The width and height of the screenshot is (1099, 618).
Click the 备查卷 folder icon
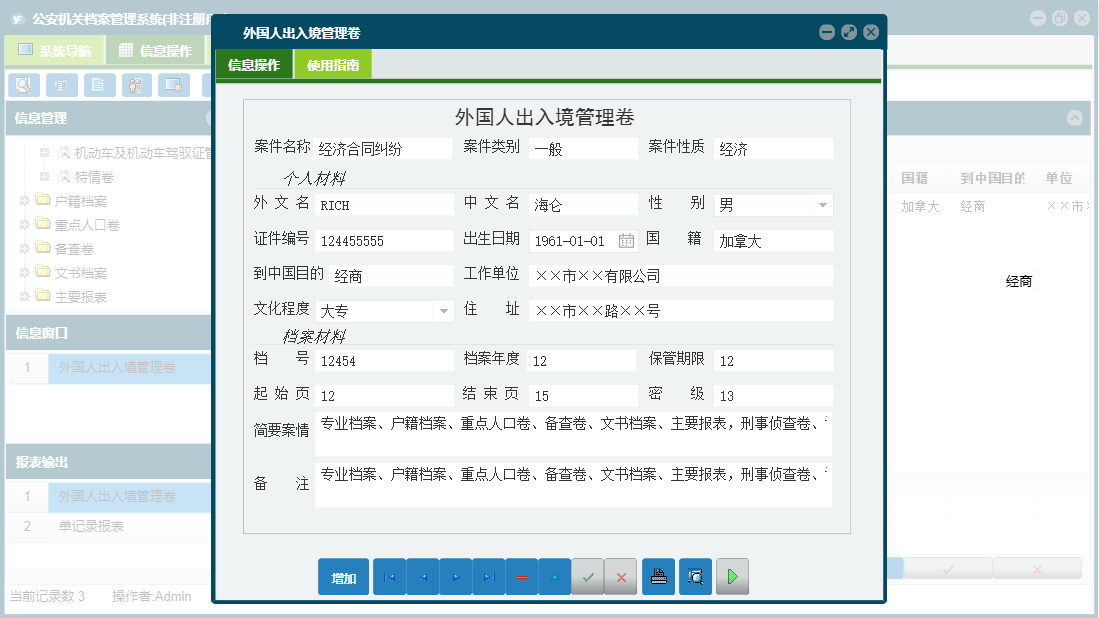(x=43, y=247)
